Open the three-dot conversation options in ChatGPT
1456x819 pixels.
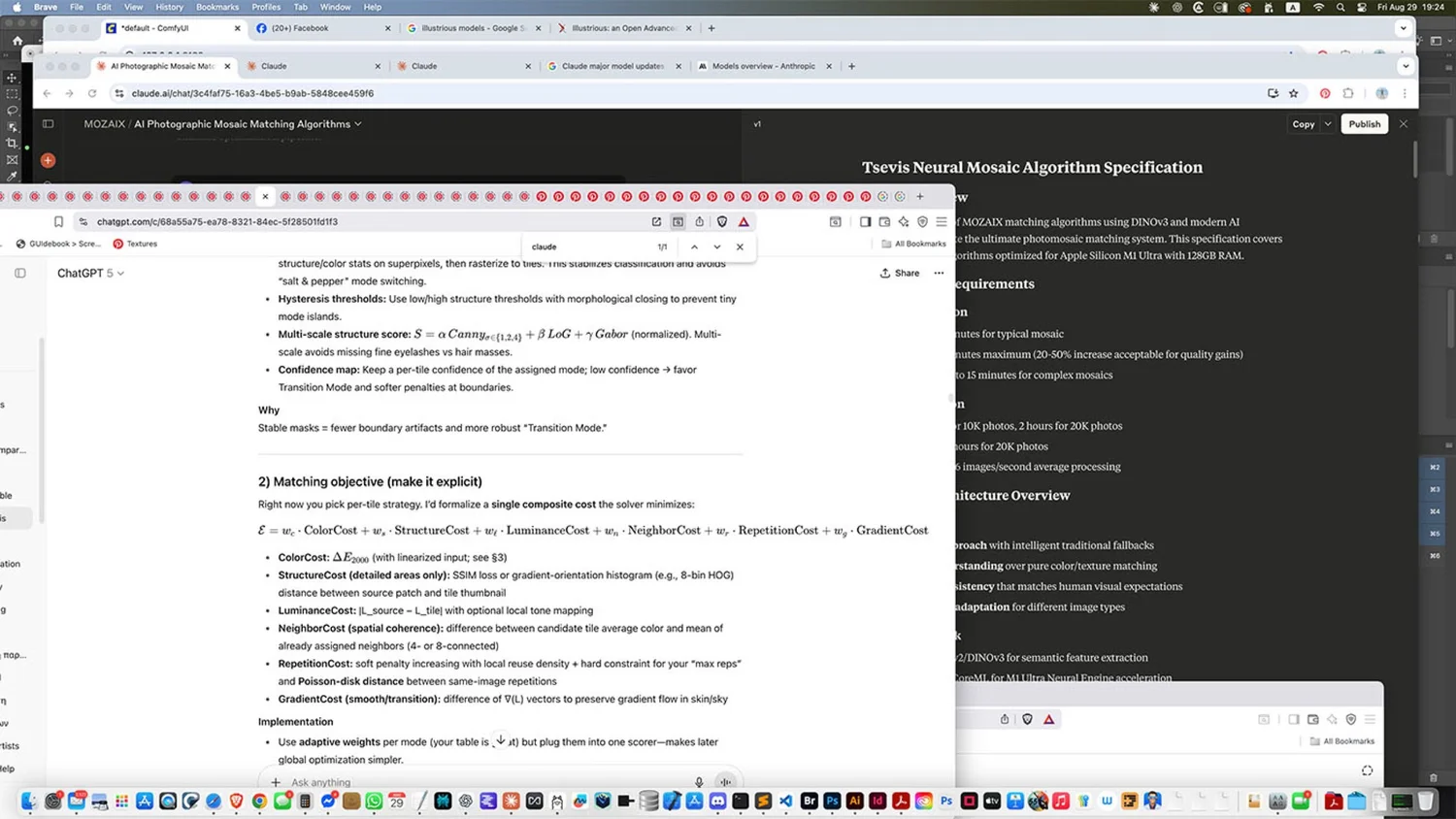[x=939, y=274]
